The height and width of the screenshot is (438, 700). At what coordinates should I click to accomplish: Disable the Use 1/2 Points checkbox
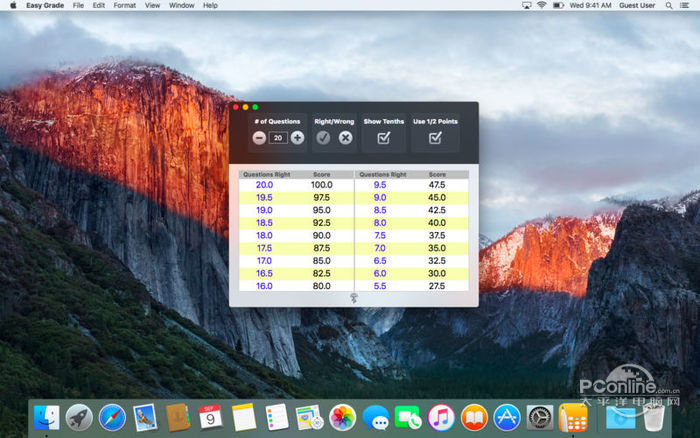[x=435, y=138]
